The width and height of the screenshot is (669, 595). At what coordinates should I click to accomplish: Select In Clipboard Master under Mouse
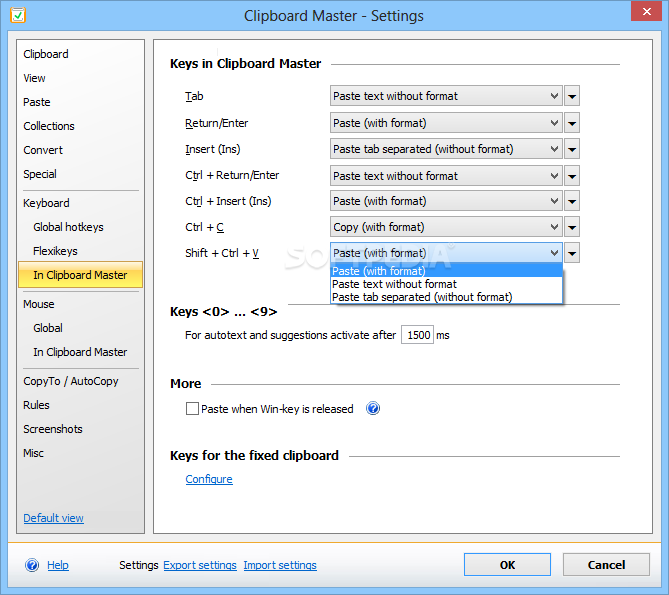coord(80,352)
